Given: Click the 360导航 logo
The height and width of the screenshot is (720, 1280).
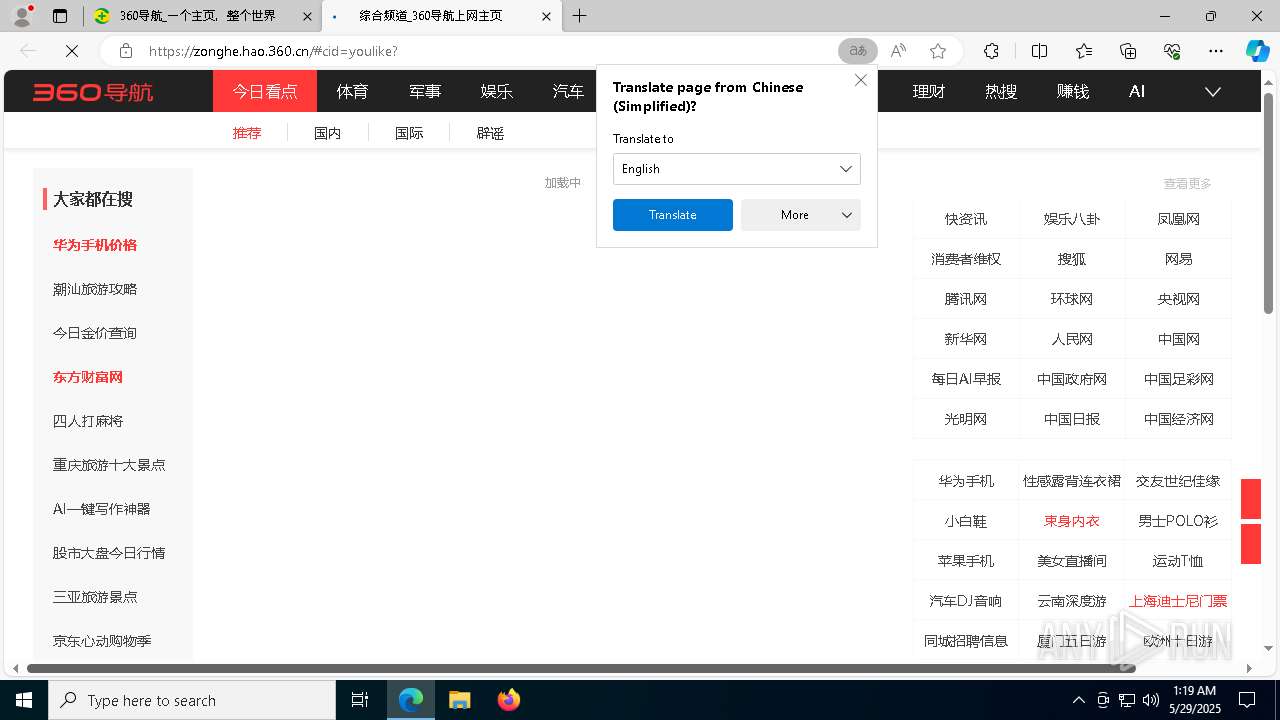Looking at the screenshot, I should (93, 92).
